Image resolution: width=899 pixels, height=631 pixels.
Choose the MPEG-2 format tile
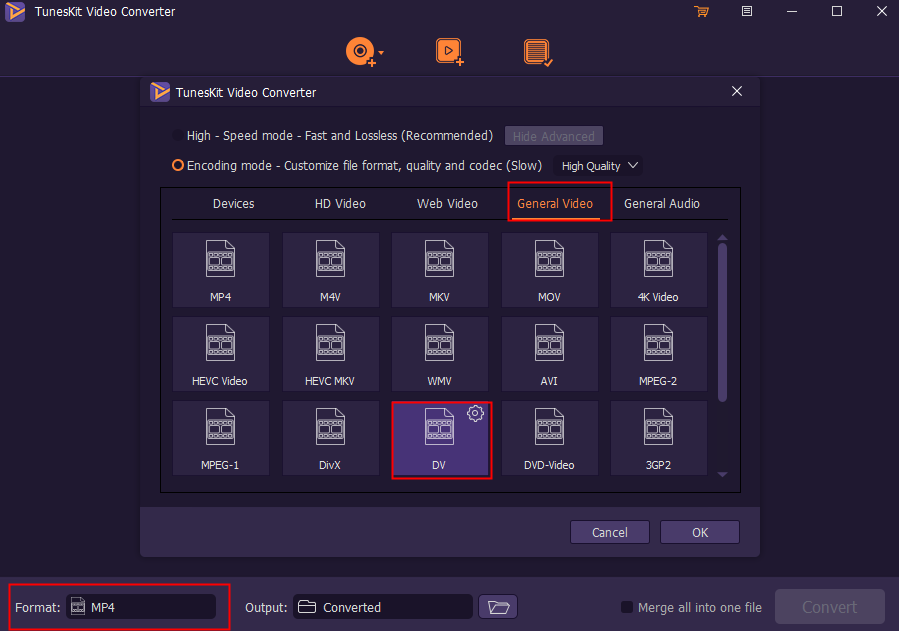[x=658, y=354]
